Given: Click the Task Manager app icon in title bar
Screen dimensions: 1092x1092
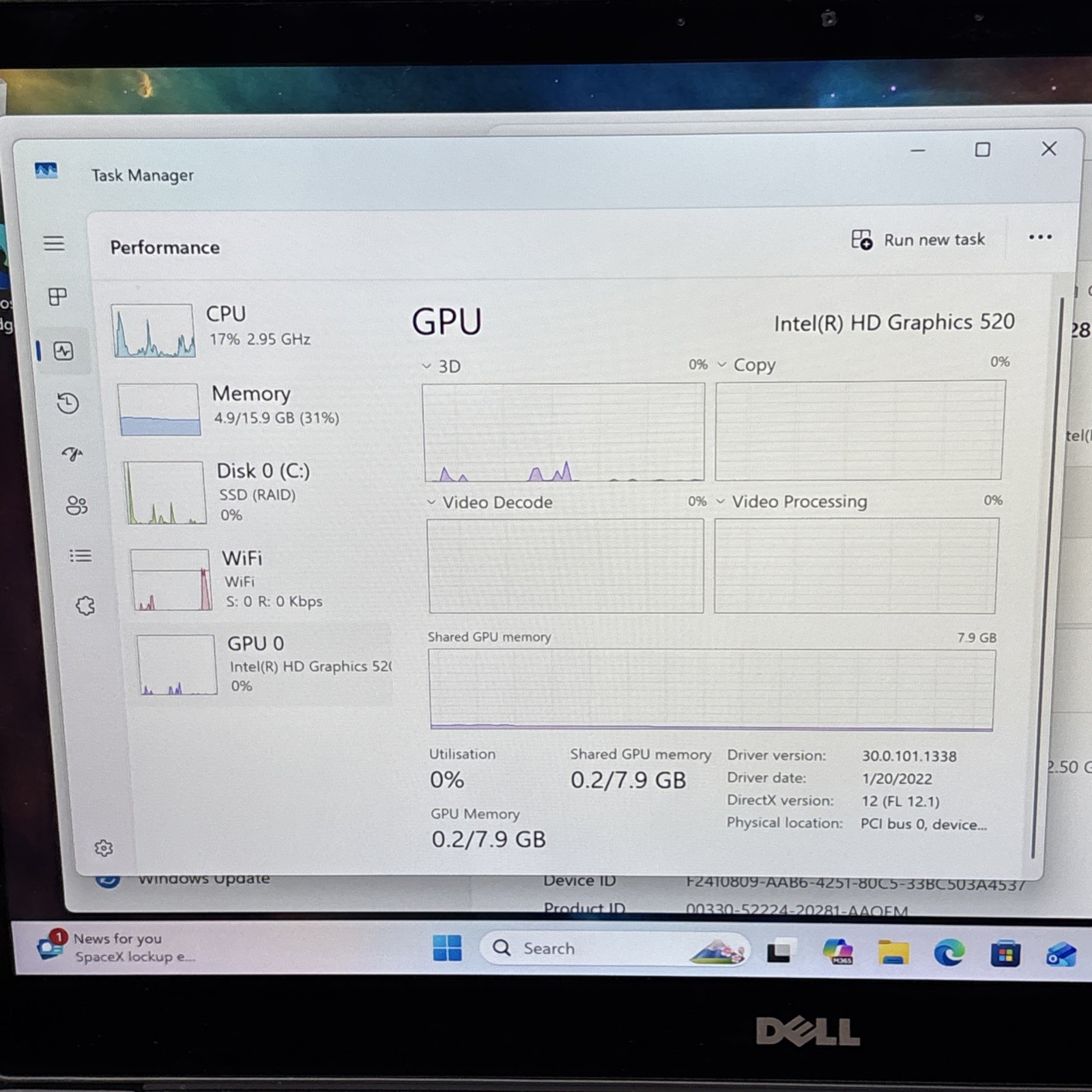Looking at the screenshot, I should click(46, 171).
